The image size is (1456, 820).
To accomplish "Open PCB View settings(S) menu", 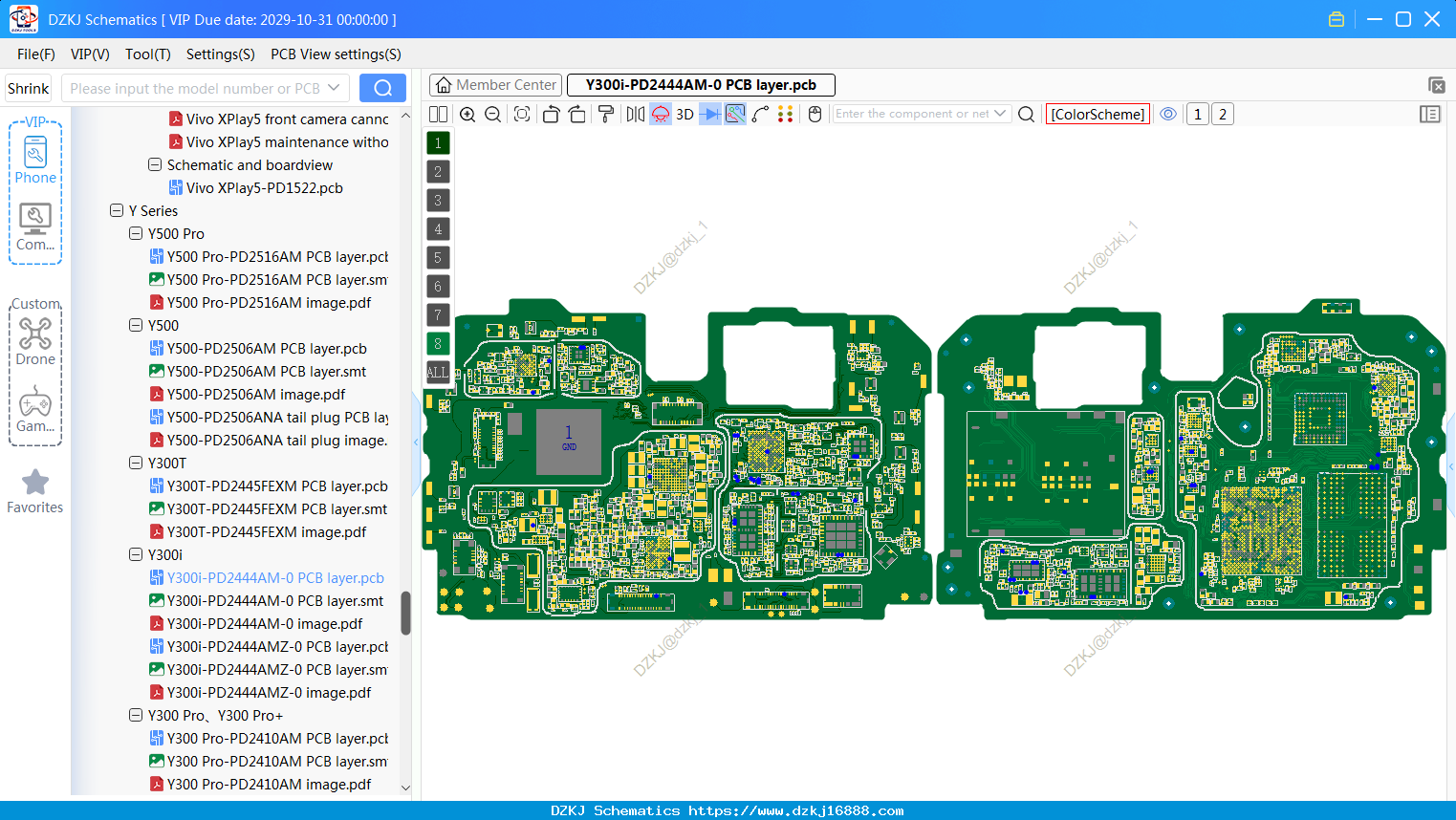I will pyautogui.click(x=336, y=54).
